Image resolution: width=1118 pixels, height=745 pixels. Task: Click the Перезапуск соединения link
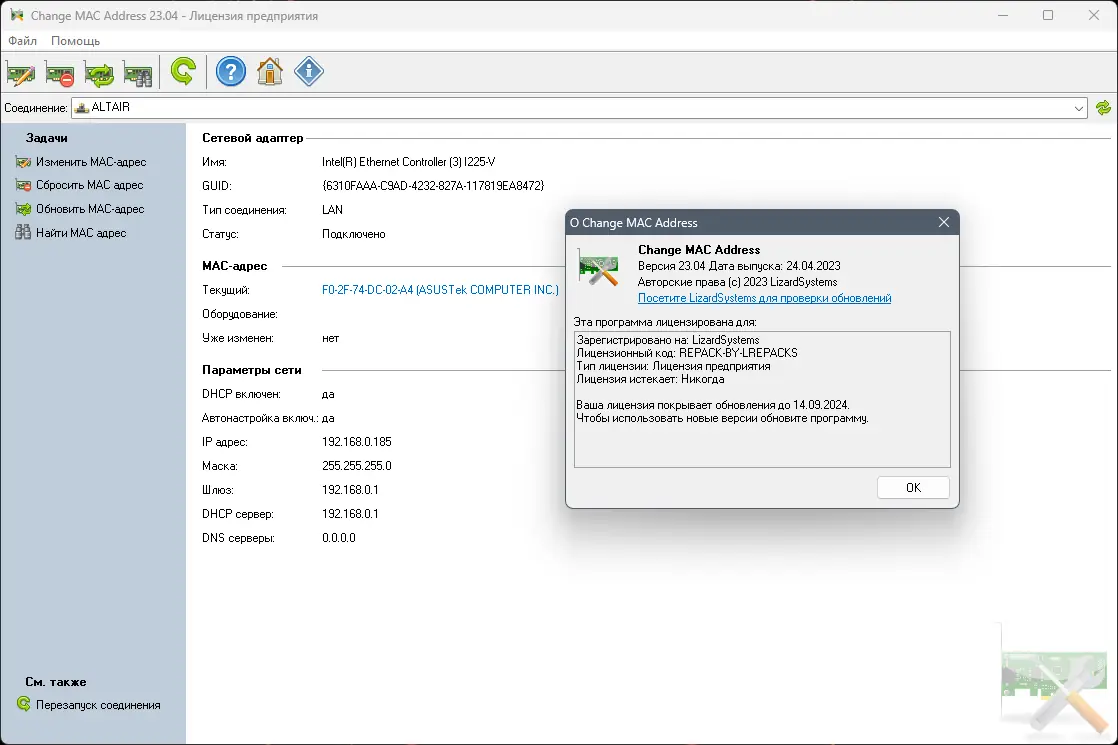[x=98, y=704]
